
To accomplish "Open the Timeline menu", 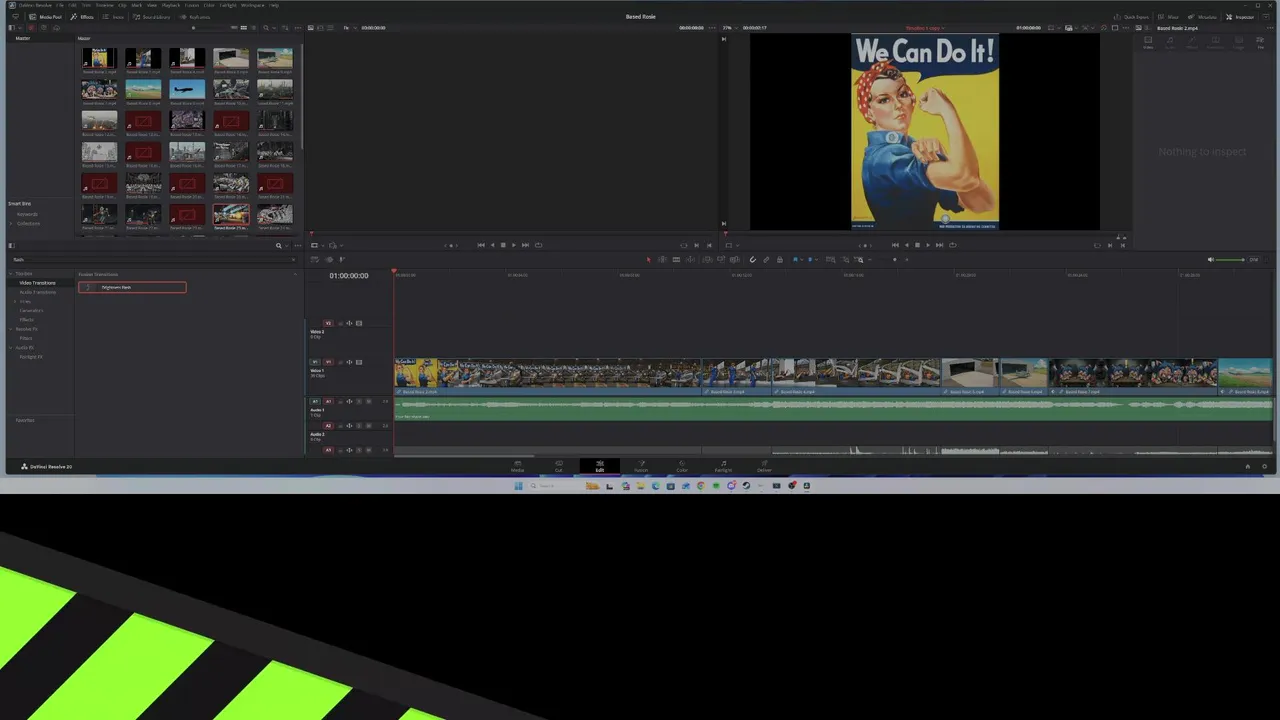I will click(x=104, y=5).
